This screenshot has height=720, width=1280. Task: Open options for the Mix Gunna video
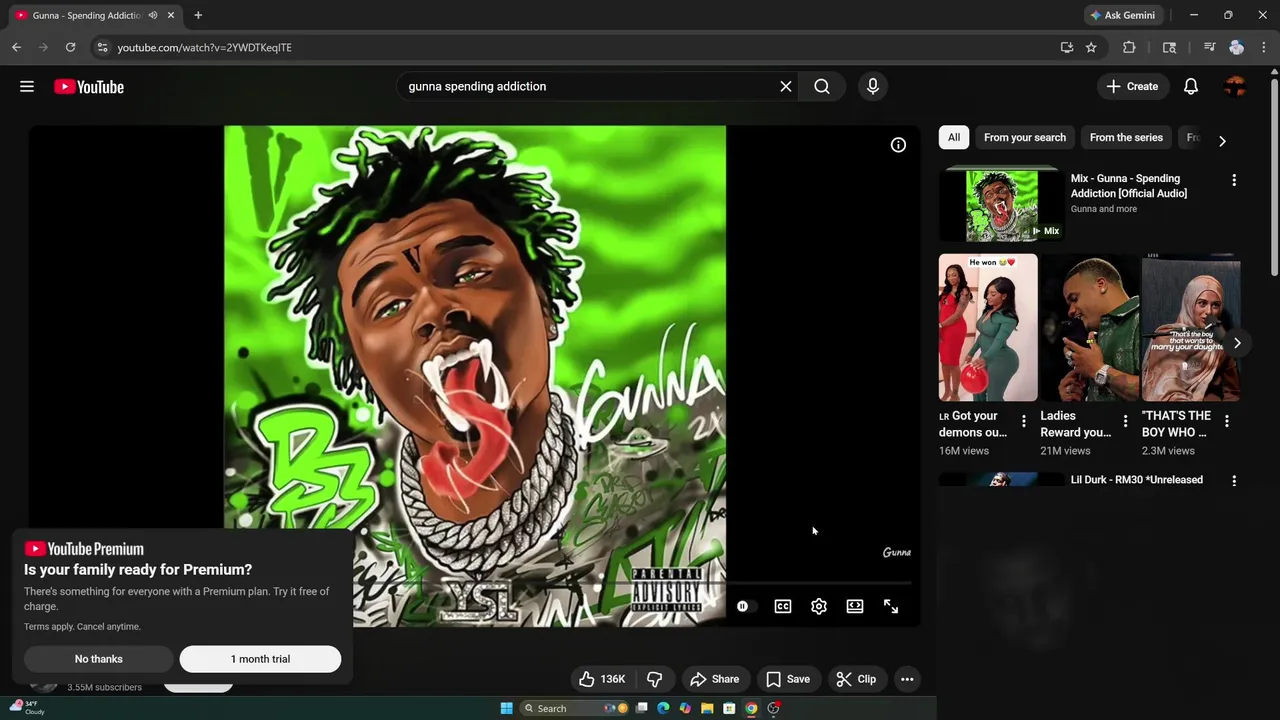pyautogui.click(x=1234, y=180)
